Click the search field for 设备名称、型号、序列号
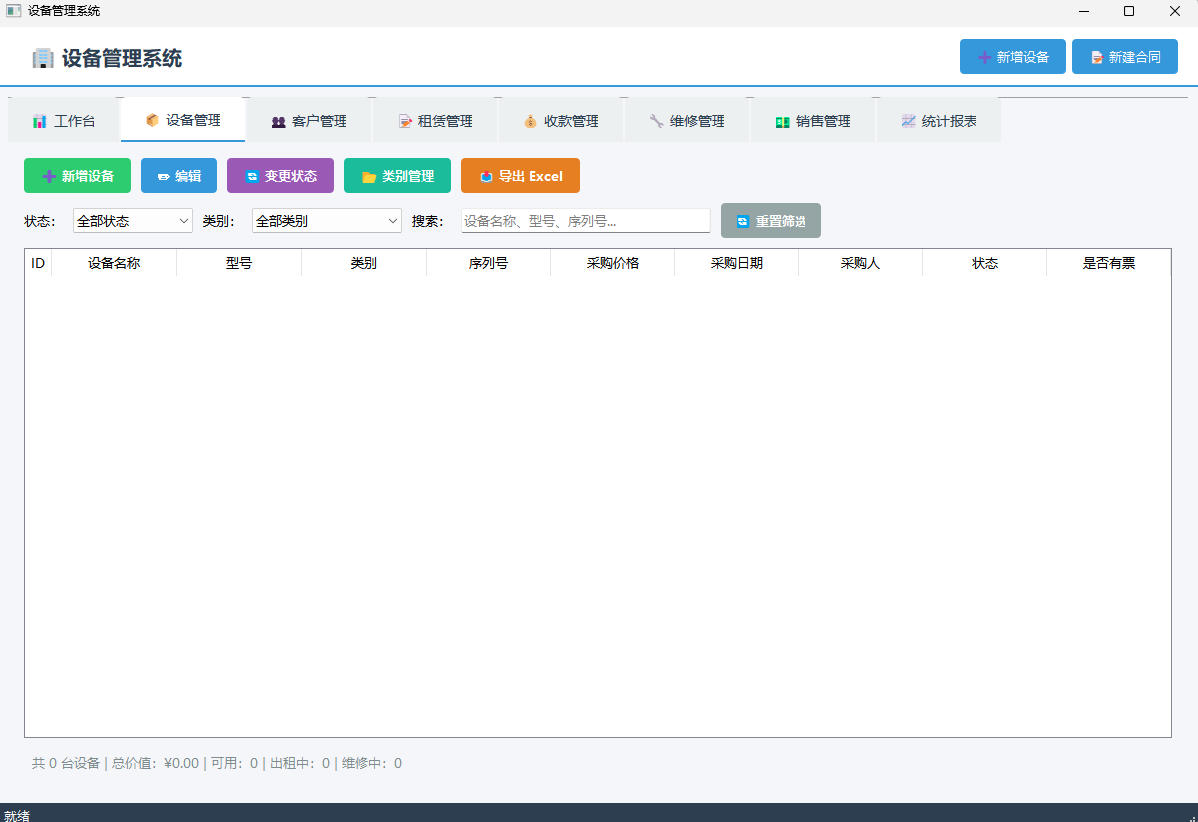Viewport: 1198px width, 822px height. [x=585, y=221]
